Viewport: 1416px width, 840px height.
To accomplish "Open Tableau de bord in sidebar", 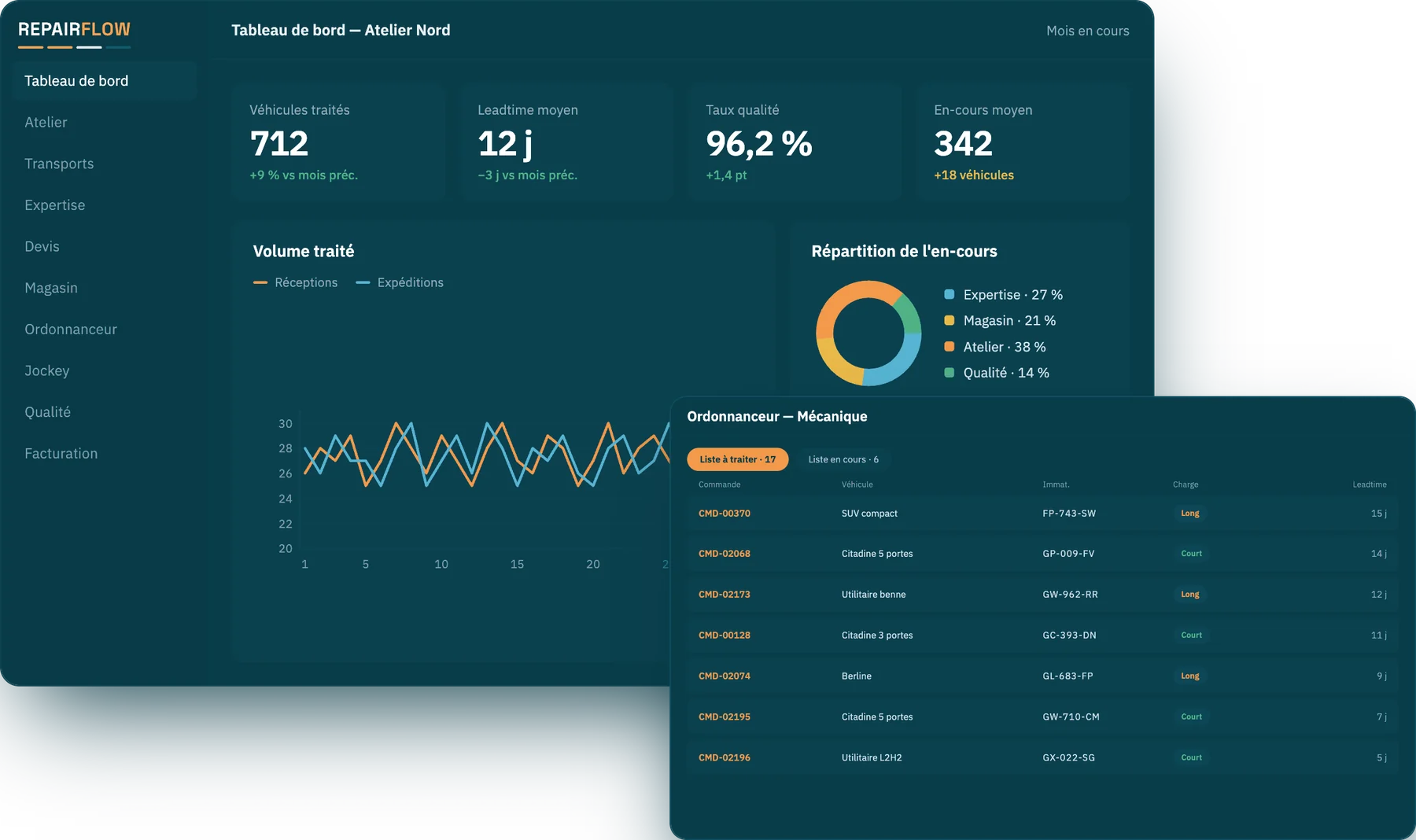I will pos(105,81).
